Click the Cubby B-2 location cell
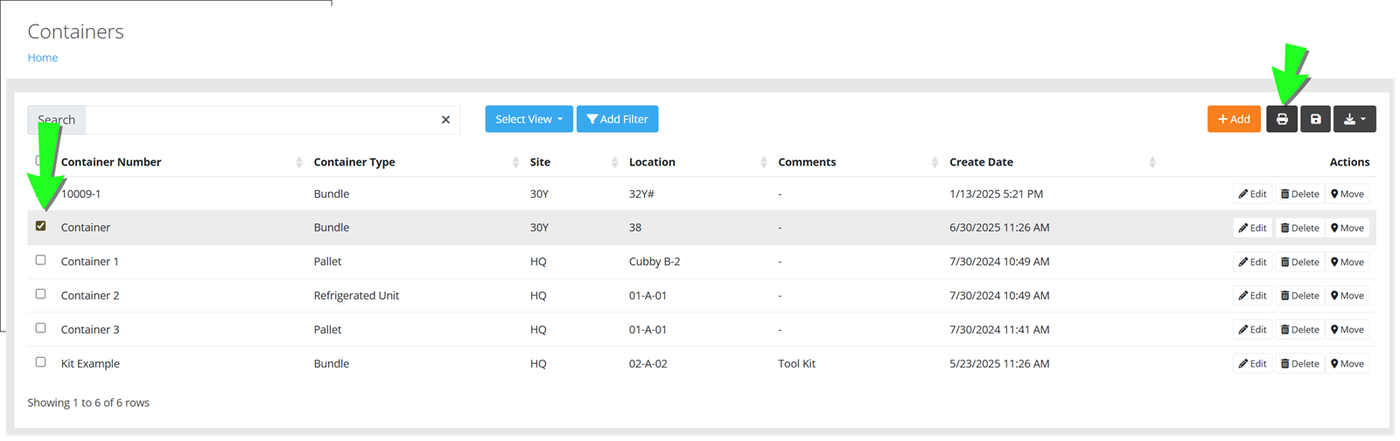1400x441 pixels. coord(655,262)
